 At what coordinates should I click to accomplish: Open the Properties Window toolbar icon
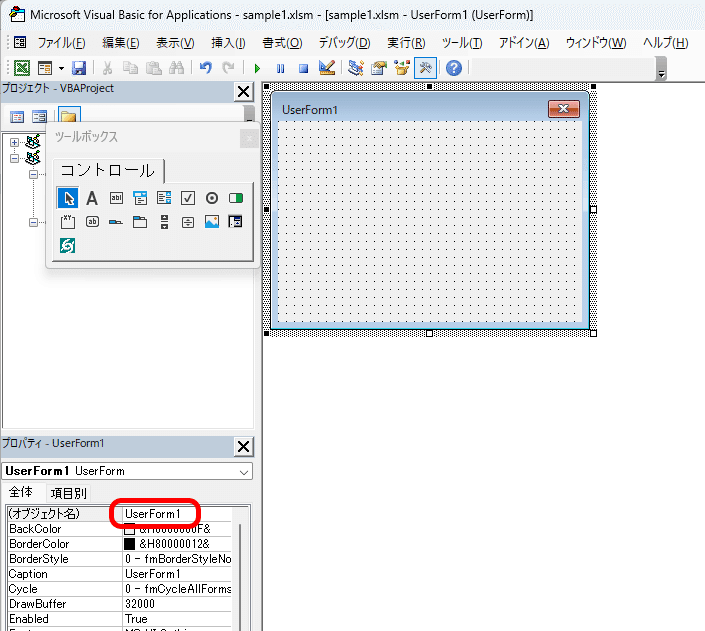pos(379,68)
